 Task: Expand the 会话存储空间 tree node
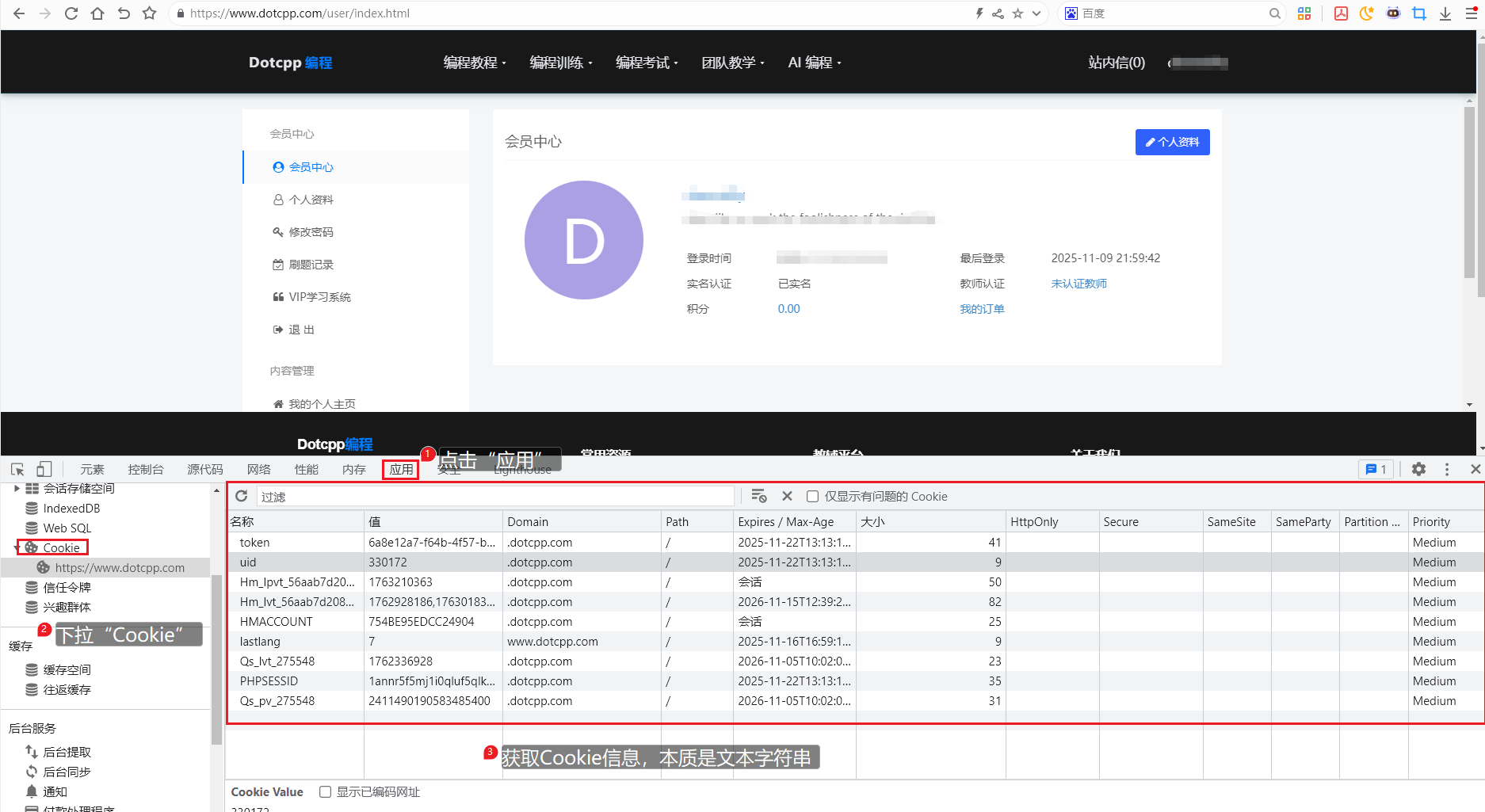click(17, 489)
